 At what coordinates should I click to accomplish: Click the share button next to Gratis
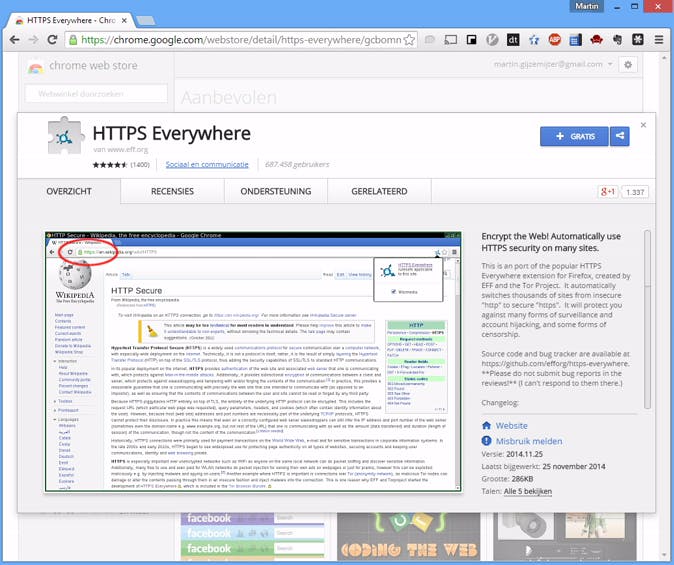click(619, 136)
